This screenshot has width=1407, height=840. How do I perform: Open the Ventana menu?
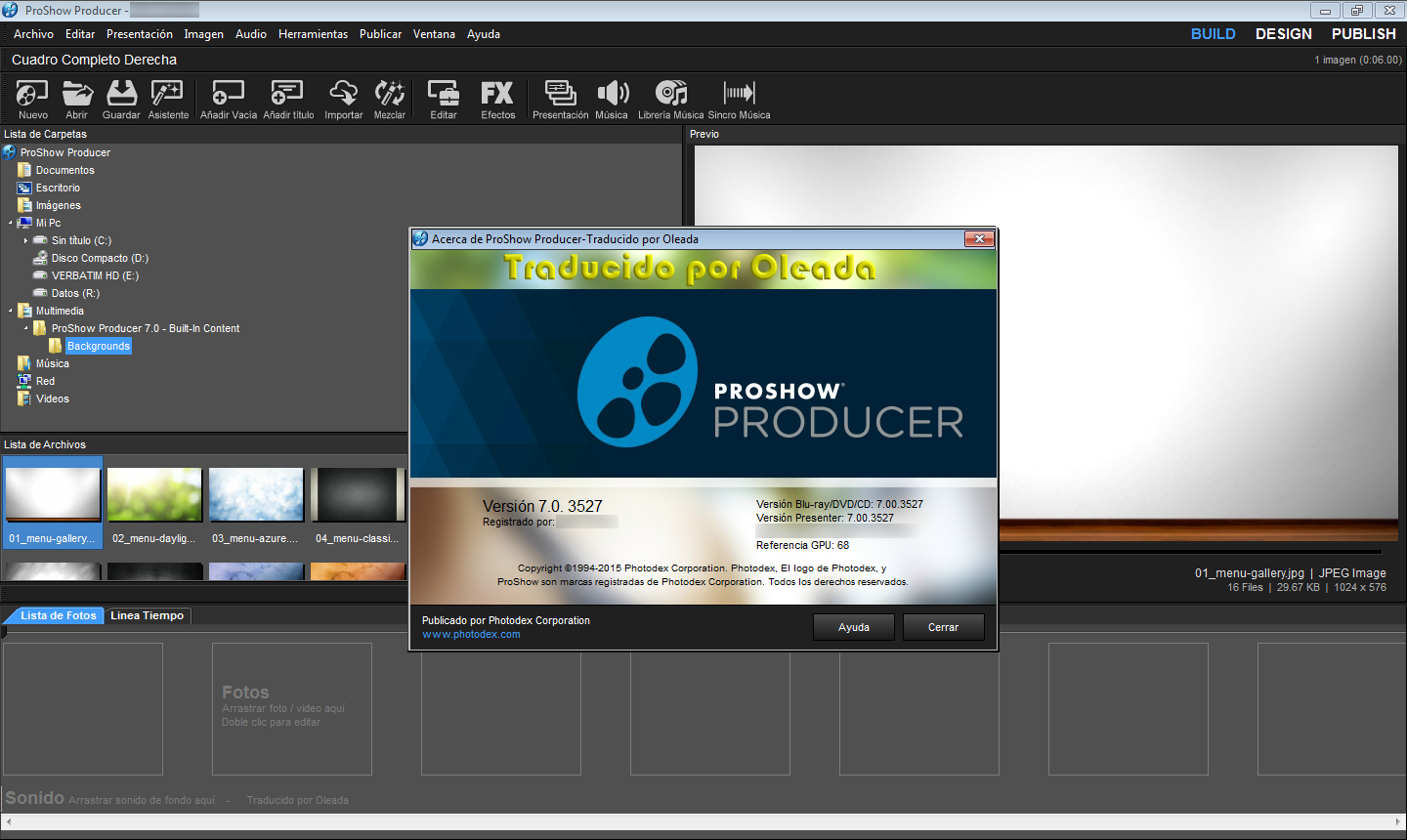[434, 34]
